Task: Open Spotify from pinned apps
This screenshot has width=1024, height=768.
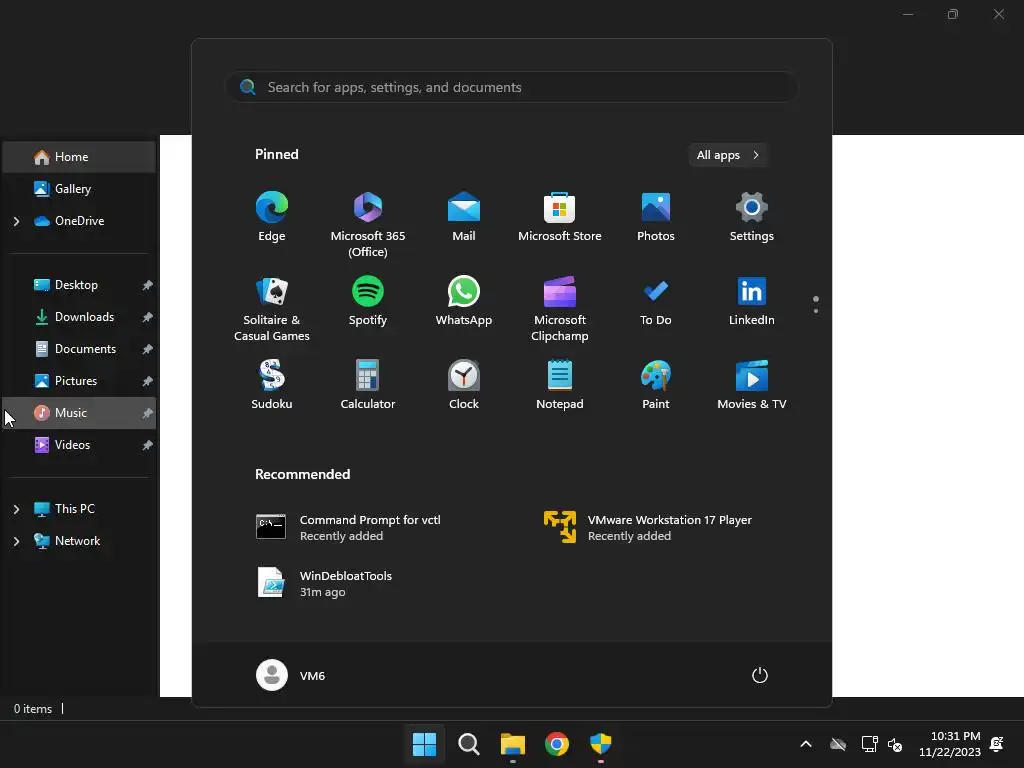Action: pos(368,300)
